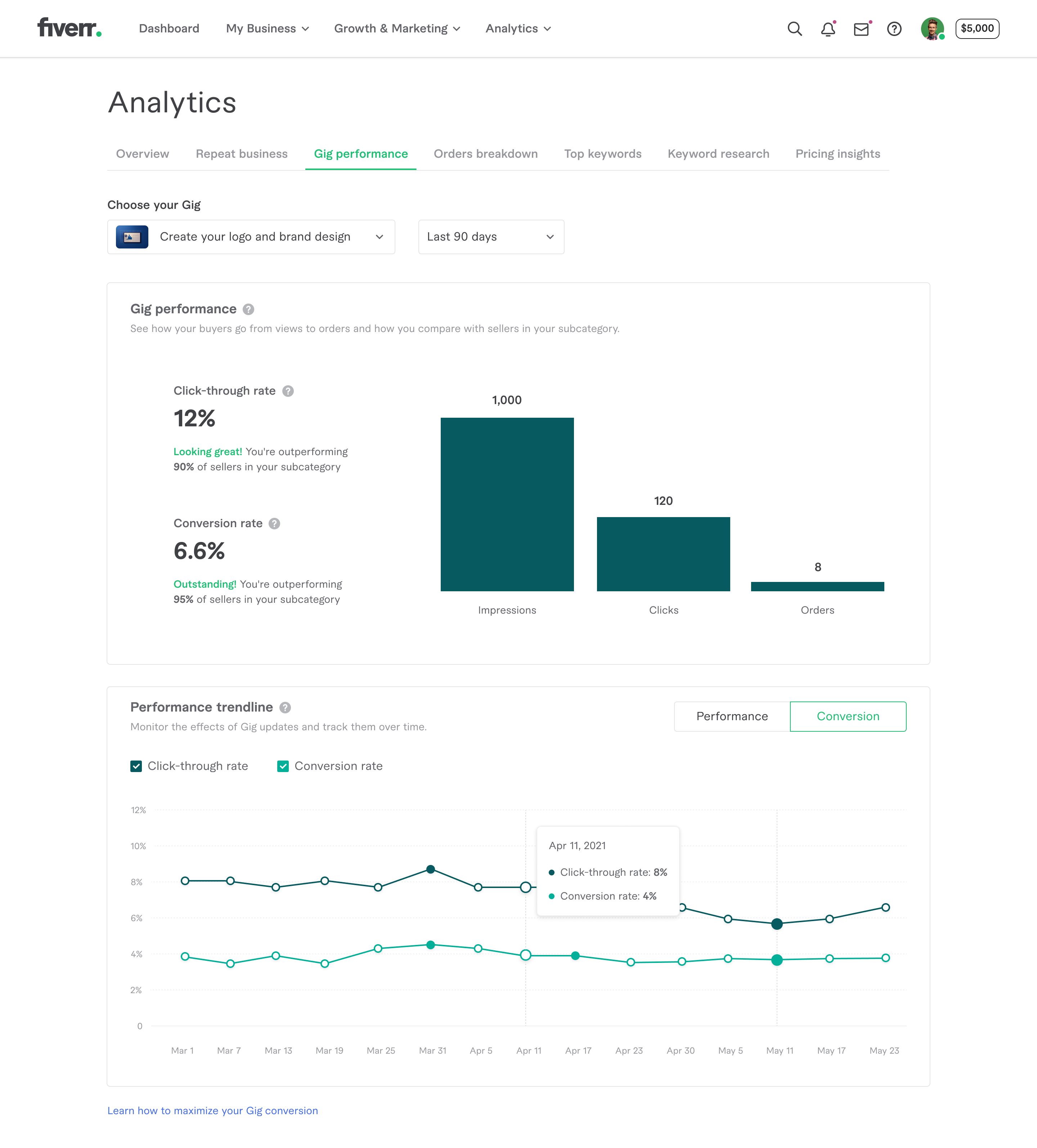
Task: Click the $5,000 balance button
Action: click(x=977, y=28)
